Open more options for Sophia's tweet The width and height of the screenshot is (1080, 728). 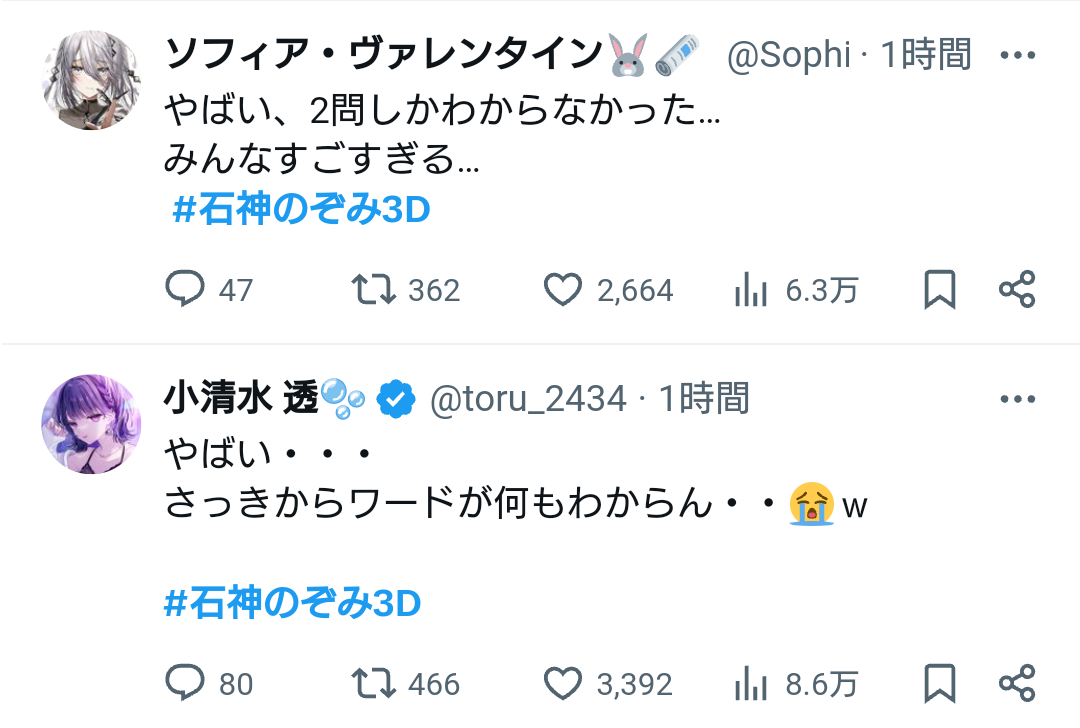pos(1018,55)
